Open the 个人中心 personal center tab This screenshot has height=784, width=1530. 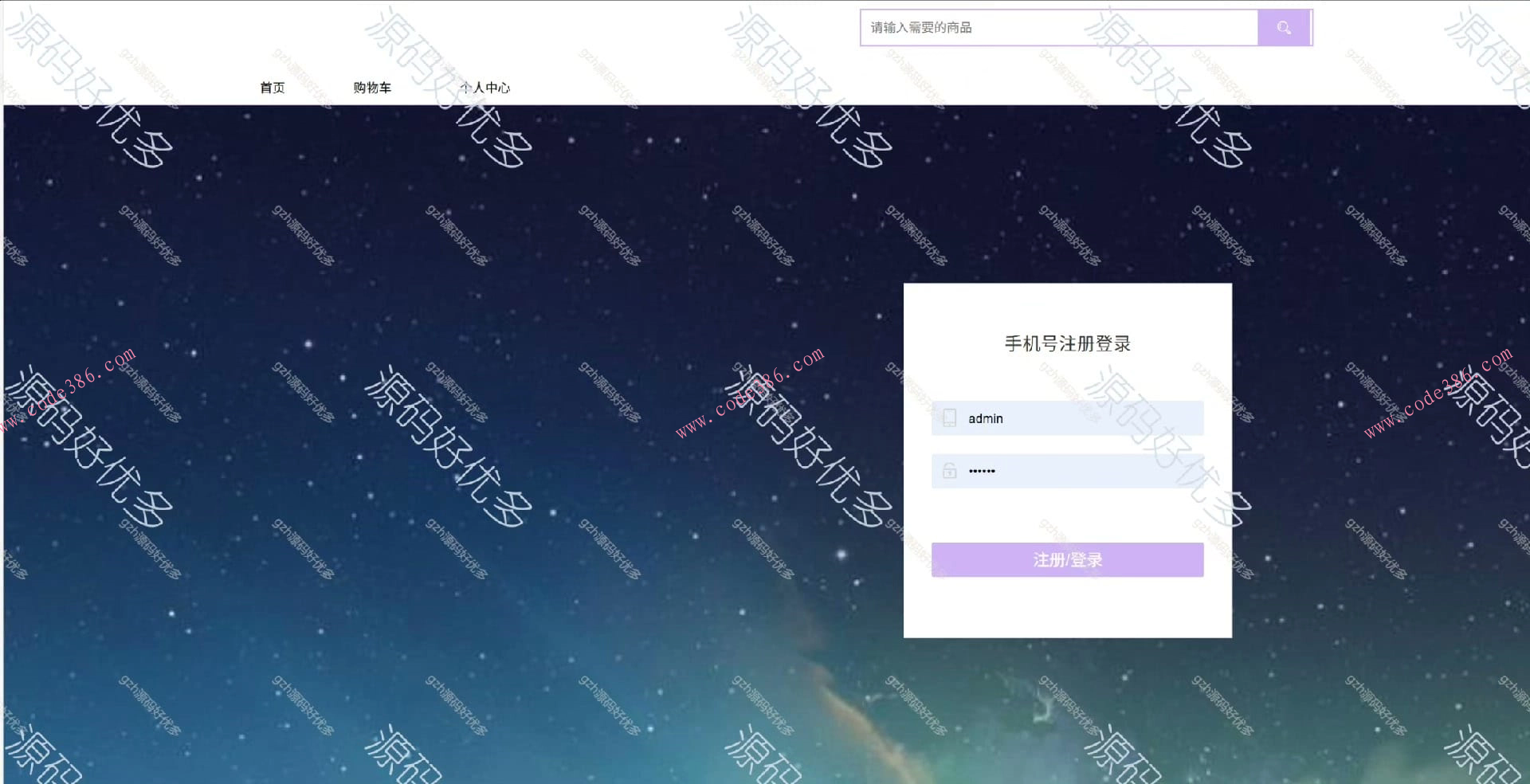point(487,88)
